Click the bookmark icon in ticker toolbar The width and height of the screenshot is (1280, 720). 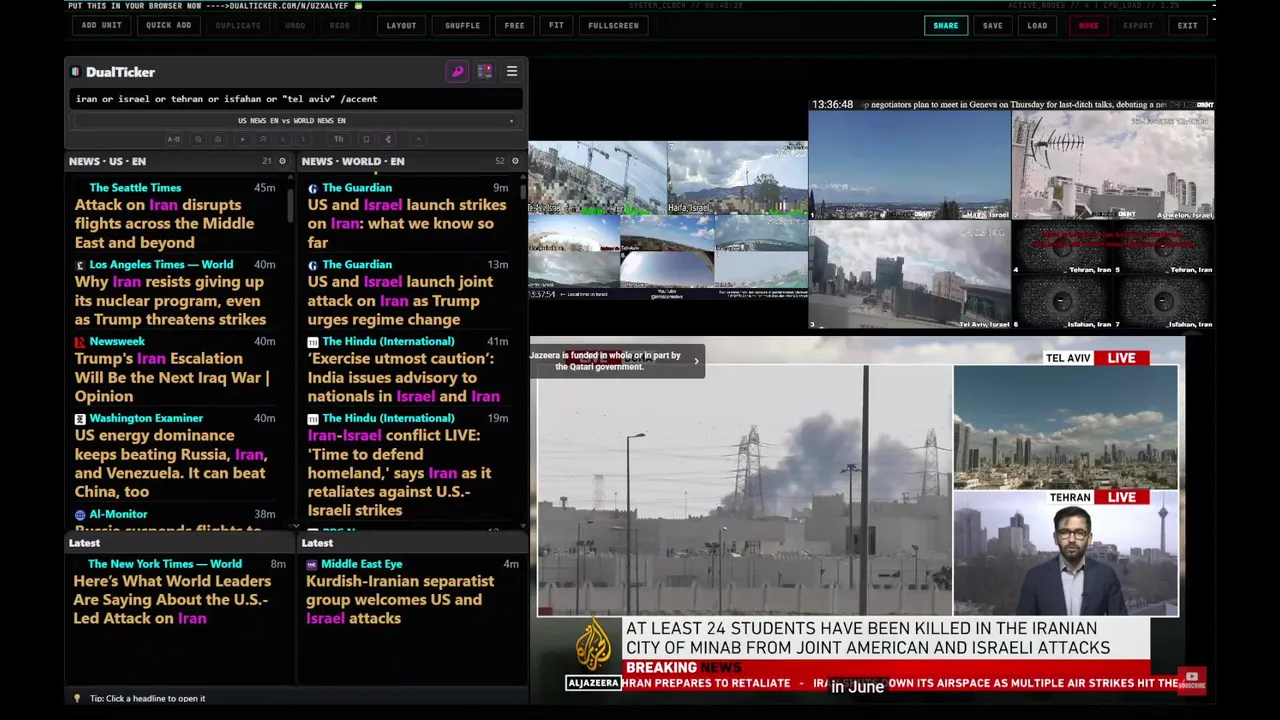point(366,139)
